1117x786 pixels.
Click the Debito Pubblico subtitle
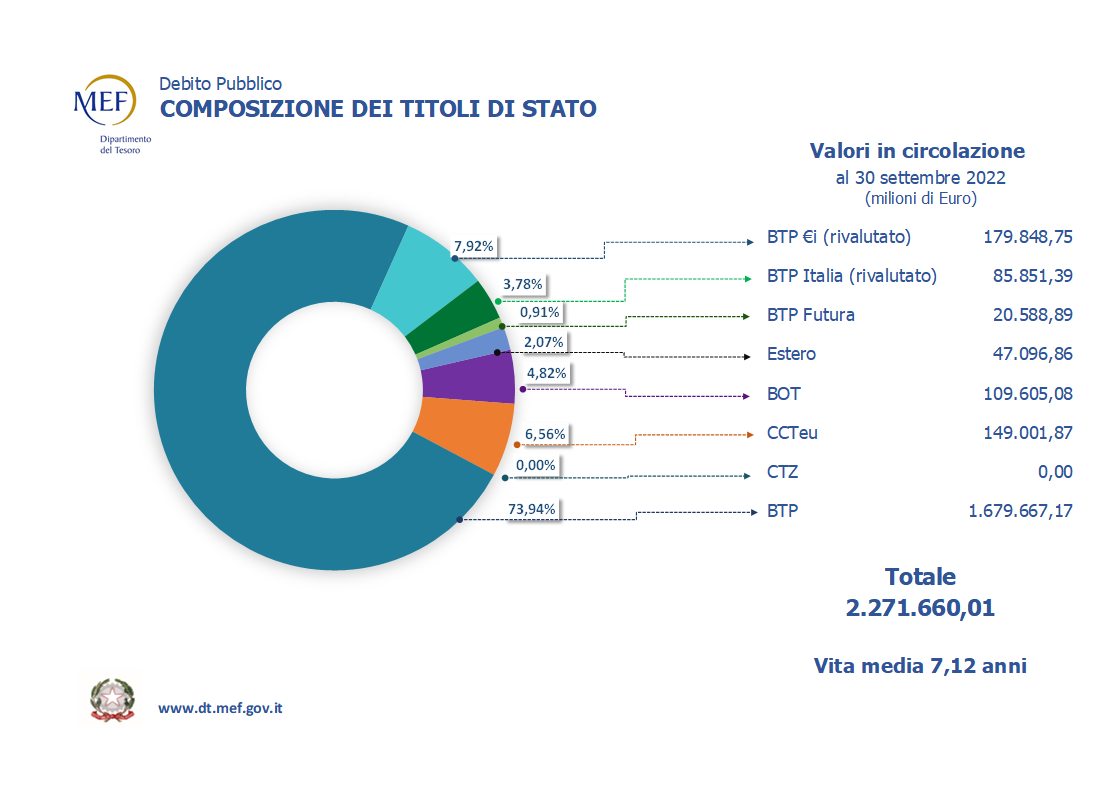point(220,84)
